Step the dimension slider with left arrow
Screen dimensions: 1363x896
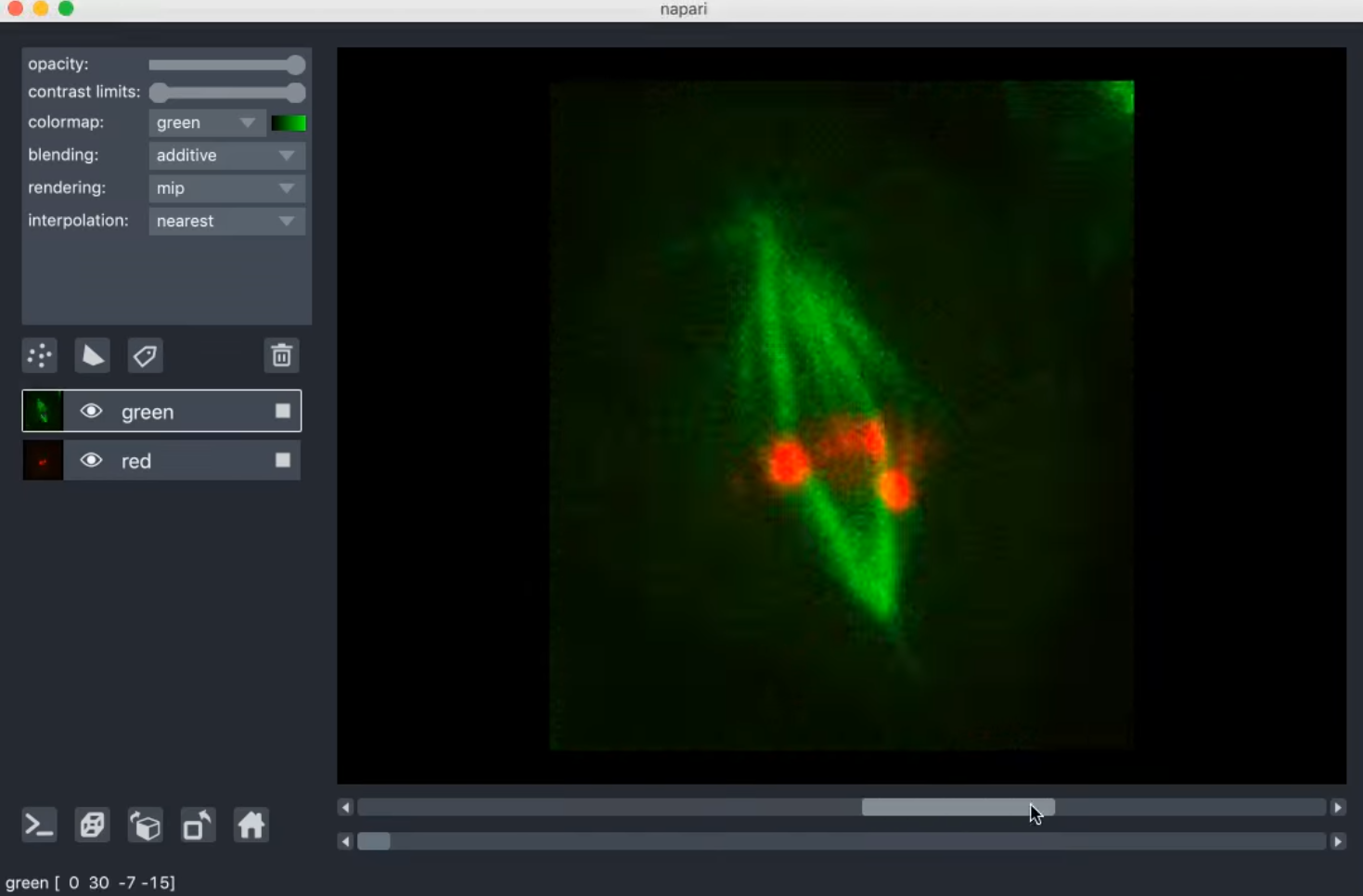coord(344,807)
